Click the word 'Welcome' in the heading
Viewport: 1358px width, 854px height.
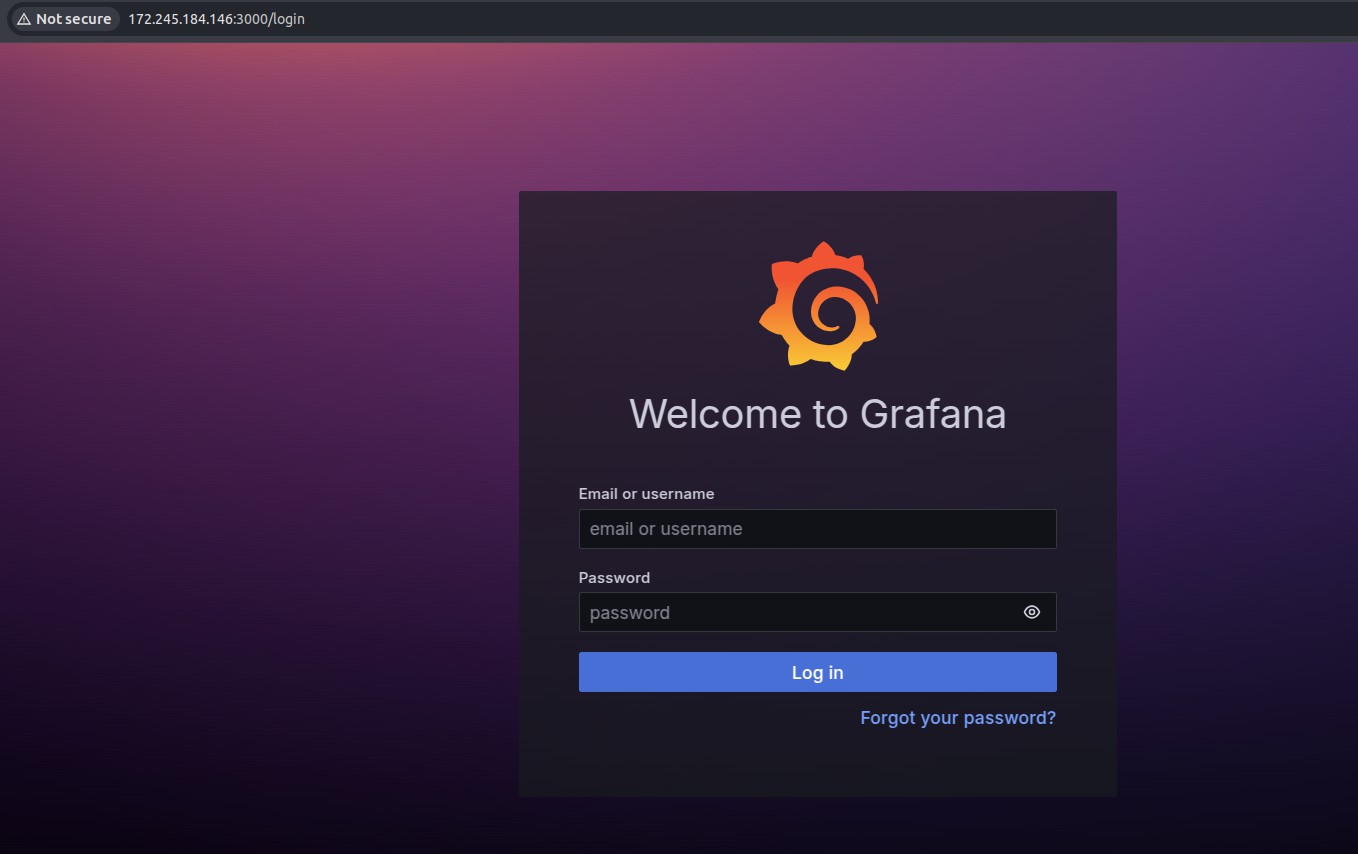click(702, 414)
